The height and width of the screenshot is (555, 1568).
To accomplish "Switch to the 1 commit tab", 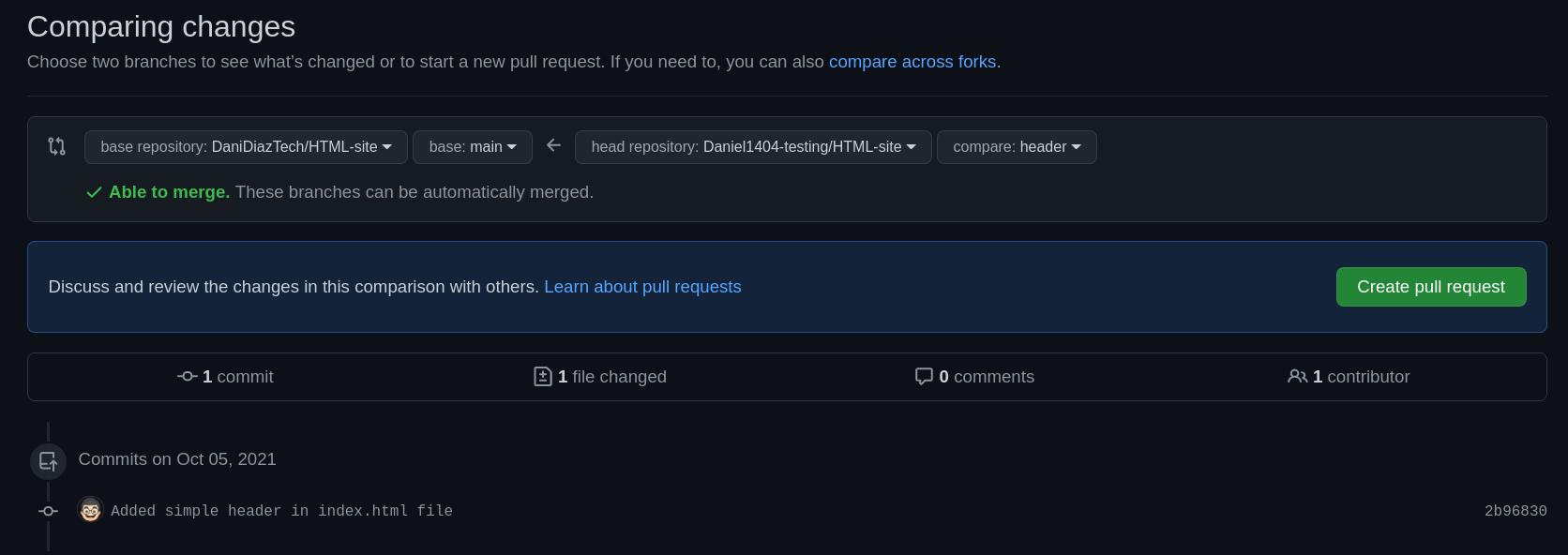I will tap(226, 377).
